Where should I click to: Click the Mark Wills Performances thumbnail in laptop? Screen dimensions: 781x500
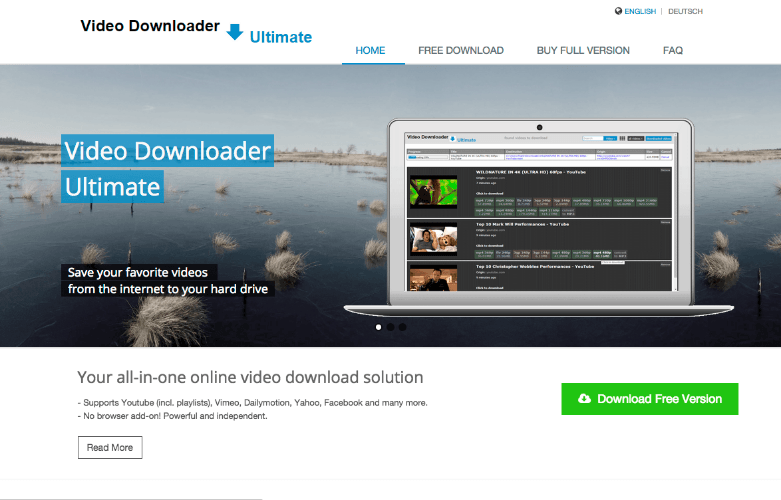(433, 240)
